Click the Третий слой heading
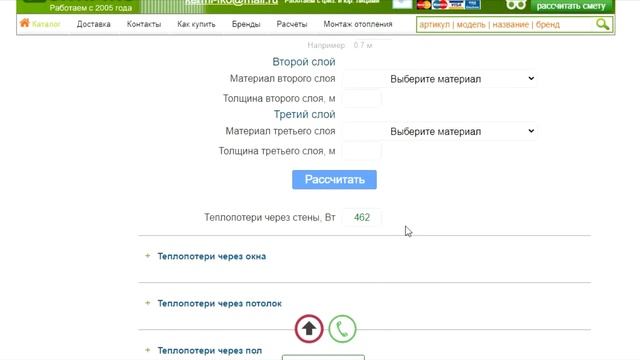This screenshot has height=360, width=640. [x=304, y=114]
